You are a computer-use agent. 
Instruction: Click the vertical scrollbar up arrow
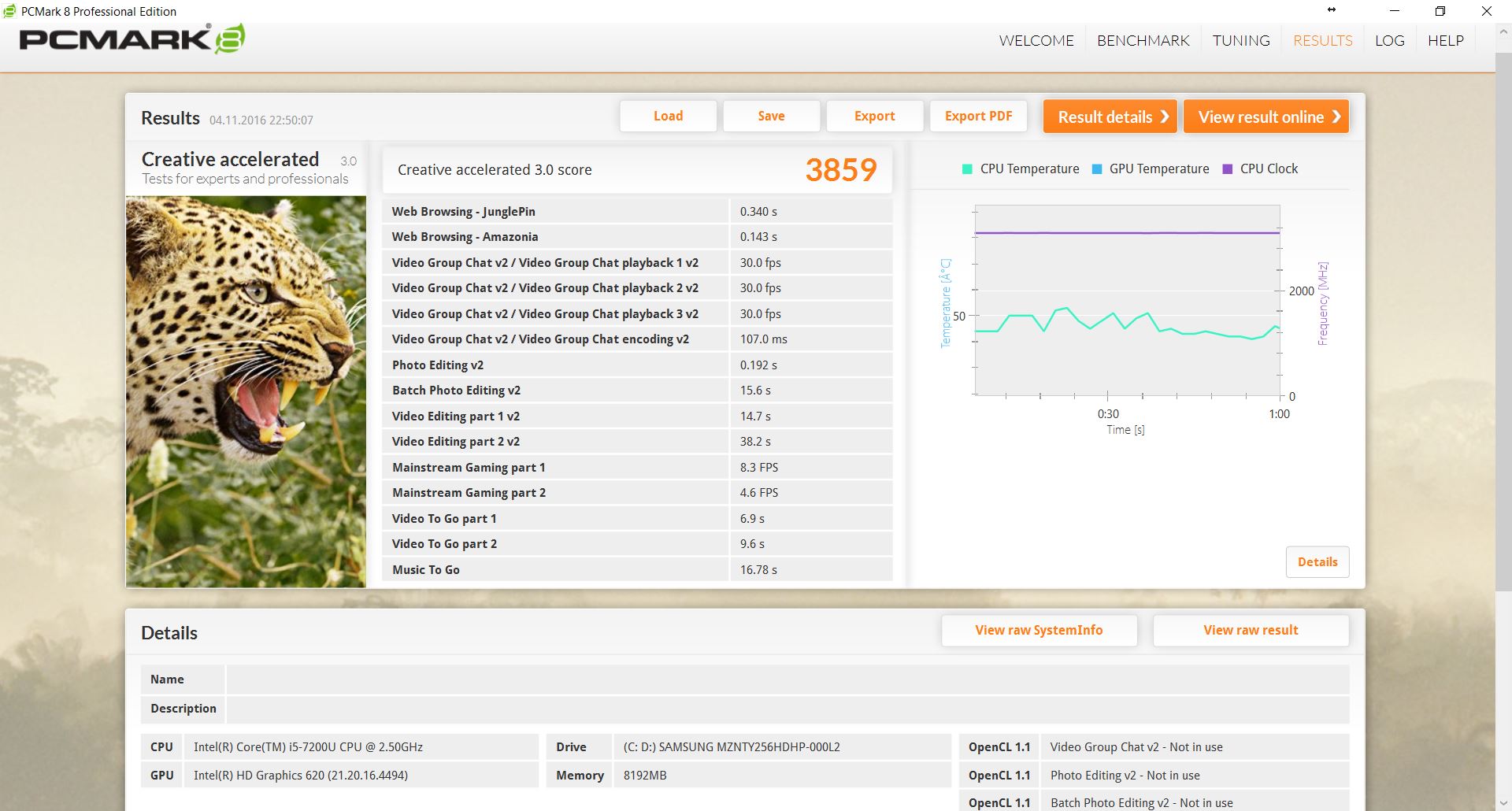point(1503,33)
